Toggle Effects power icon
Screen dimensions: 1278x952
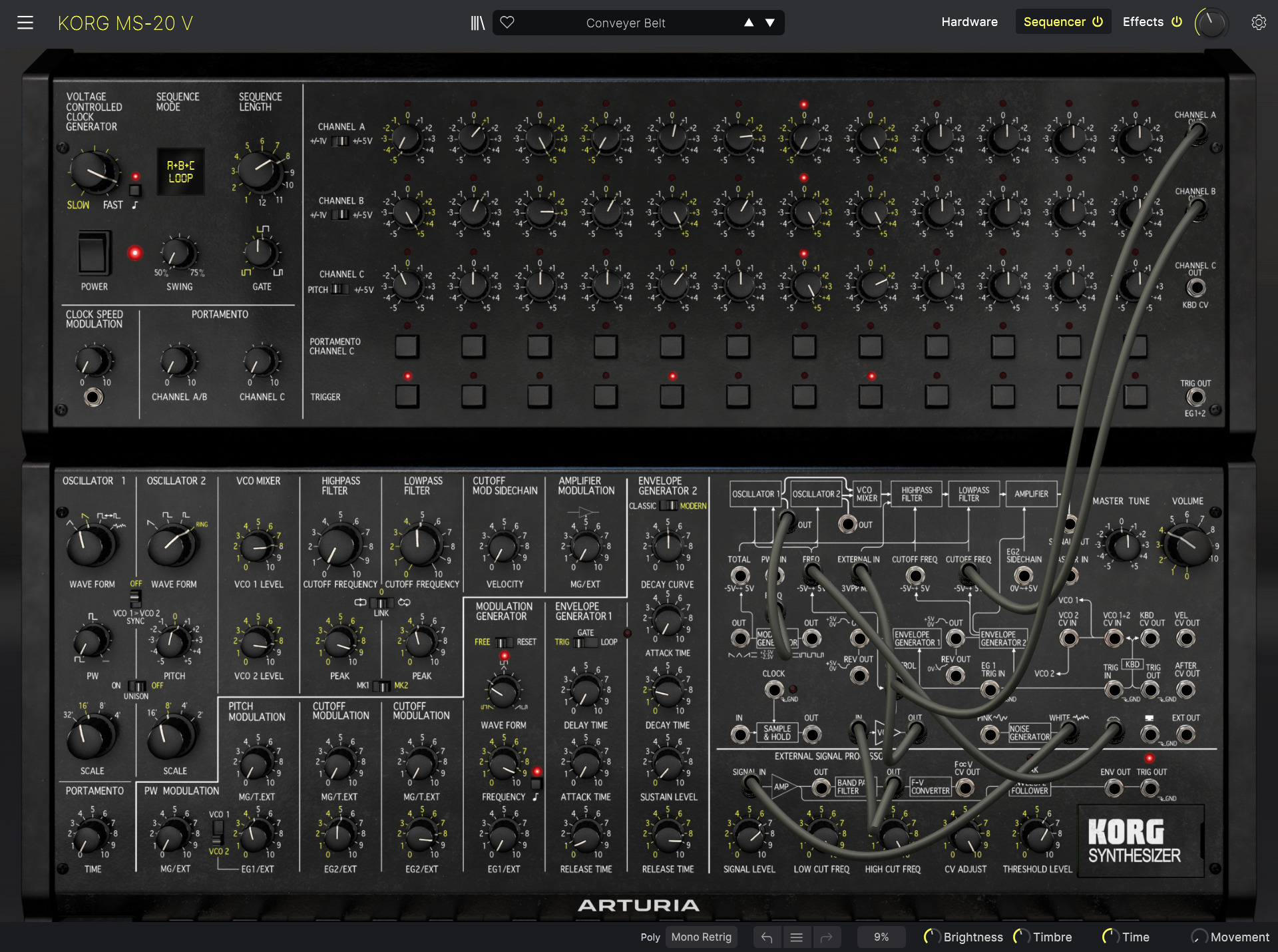tap(1177, 21)
